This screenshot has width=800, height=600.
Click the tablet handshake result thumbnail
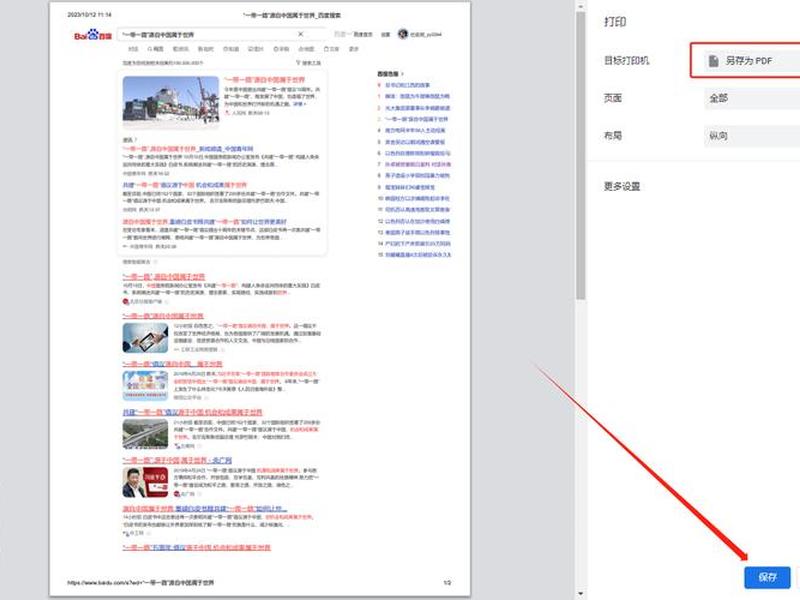145,338
